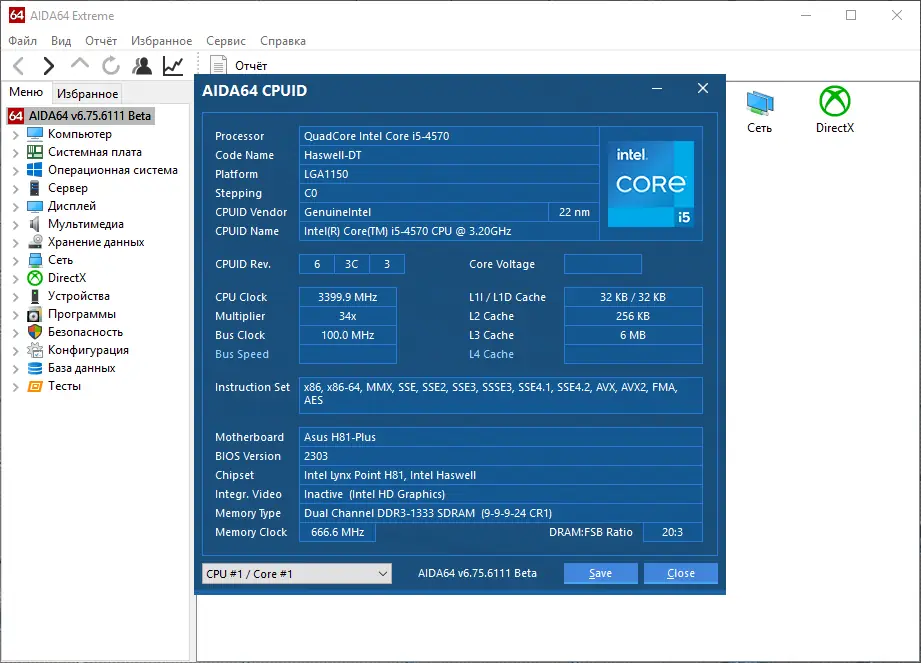Maximize the AIDA64 Extreme main window
The image size is (921, 663).
(x=851, y=15)
